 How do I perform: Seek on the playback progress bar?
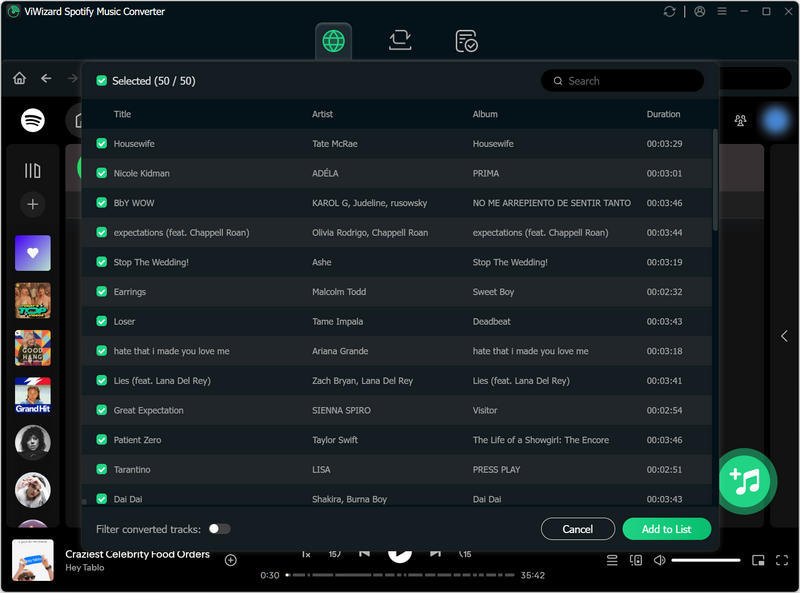pyautogui.click(x=399, y=575)
